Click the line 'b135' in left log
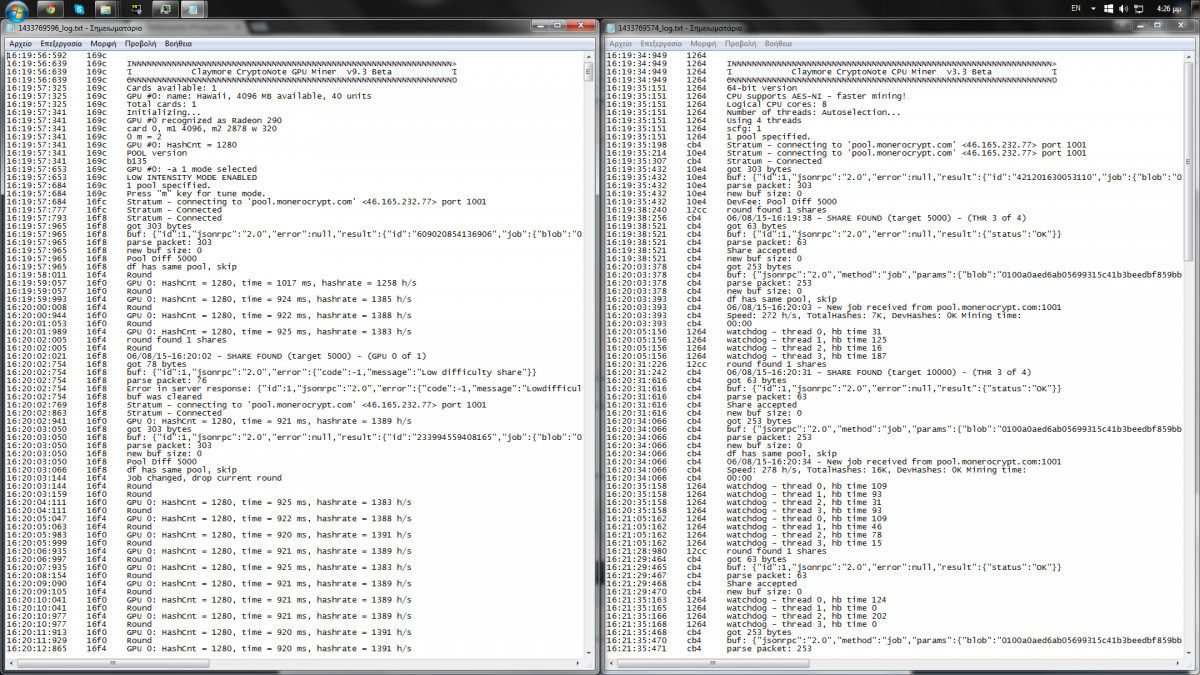Screen dimensions: 1200x675 [x=137, y=161]
